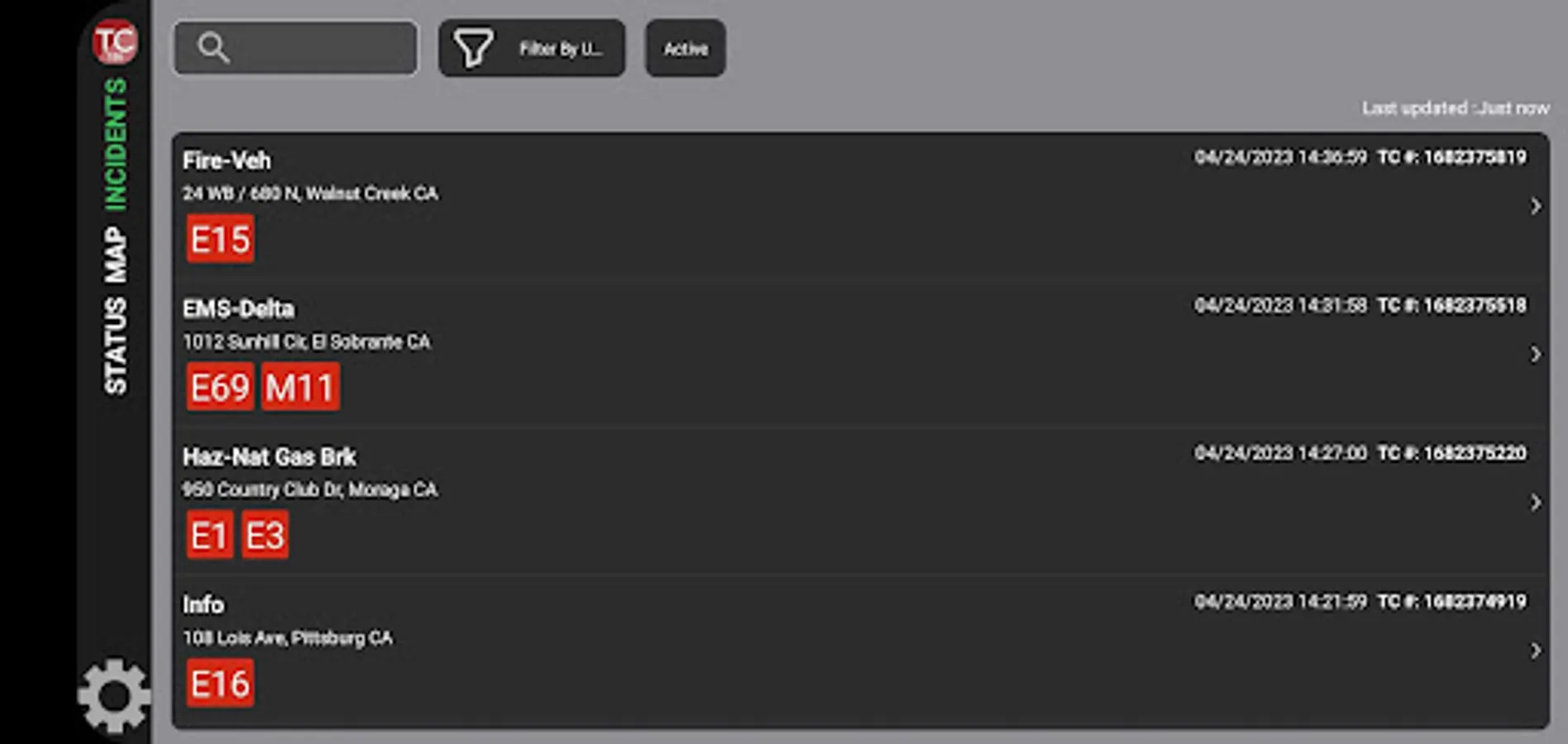Open the Incidents tab
The height and width of the screenshot is (744, 1568).
116,145
